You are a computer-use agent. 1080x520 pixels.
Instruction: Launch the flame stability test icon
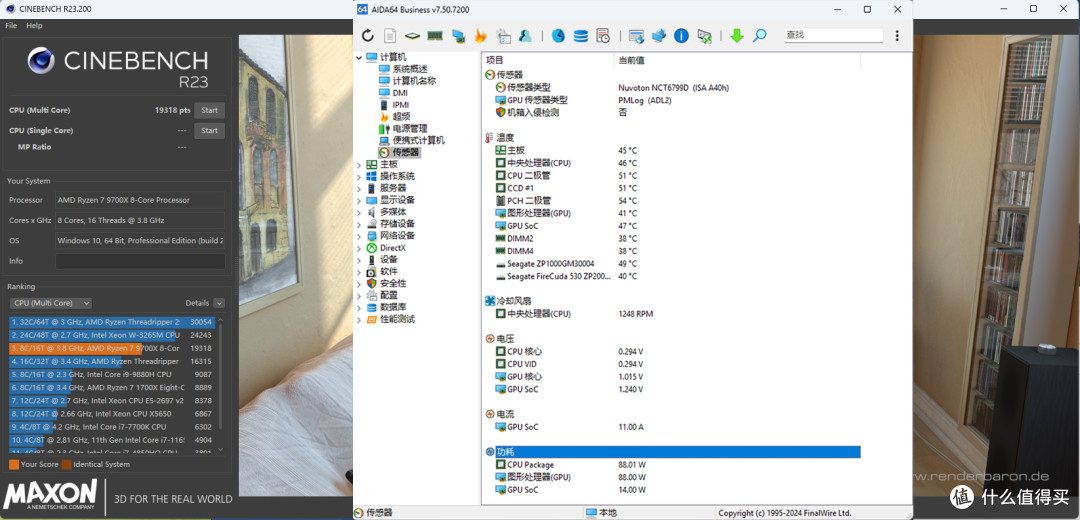coord(481,36)
